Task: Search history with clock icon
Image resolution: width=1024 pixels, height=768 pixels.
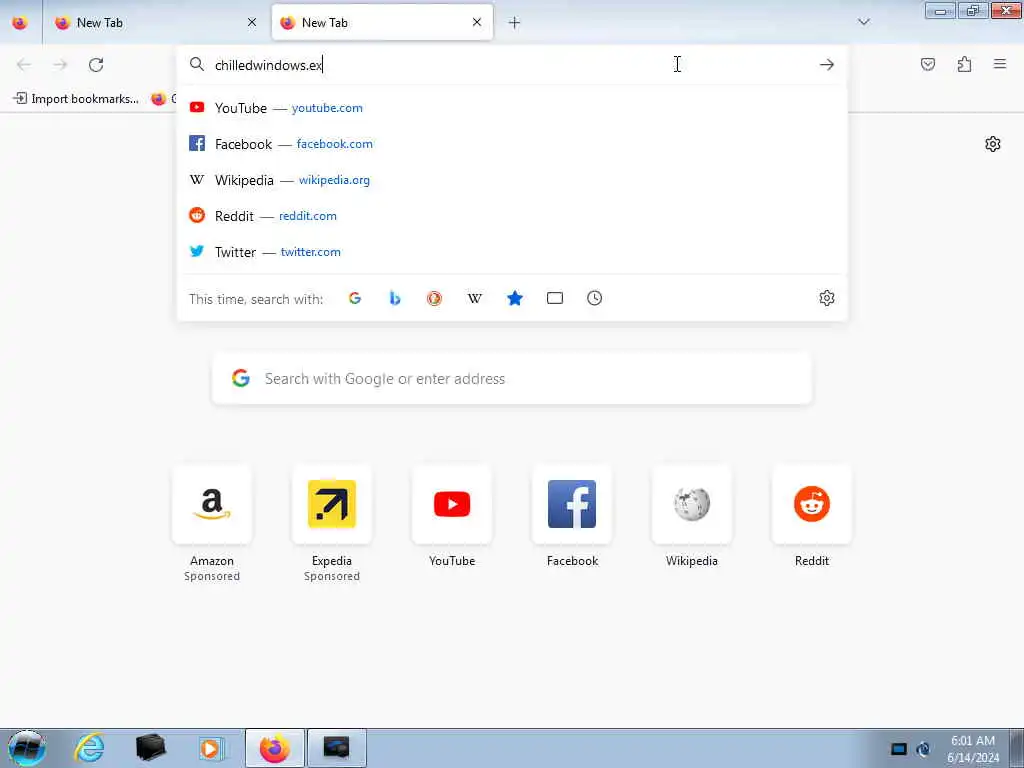Action: click(594, 298)
